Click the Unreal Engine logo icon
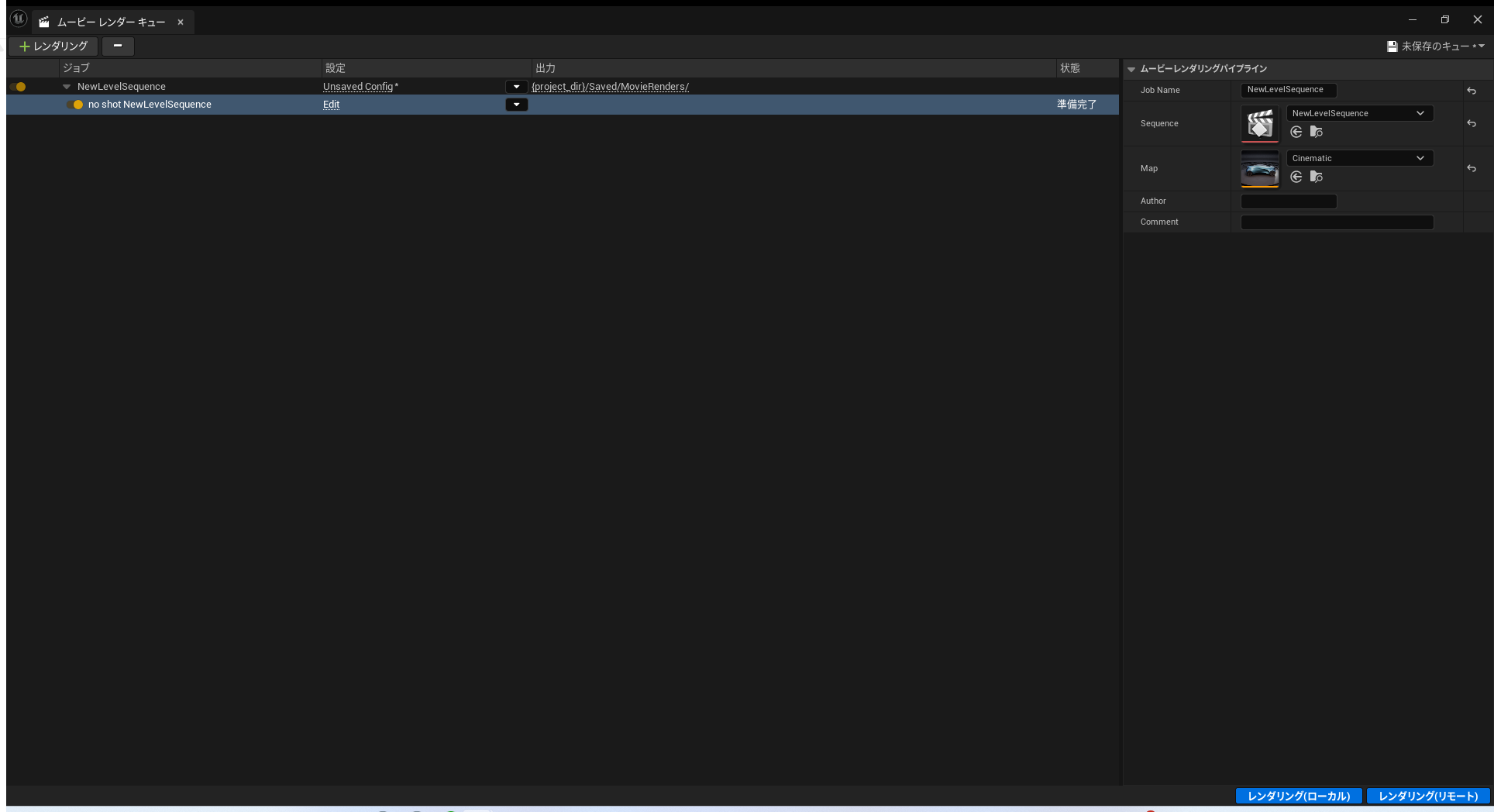Viewport: 1494px width, 812px height. tap(19, 19)
